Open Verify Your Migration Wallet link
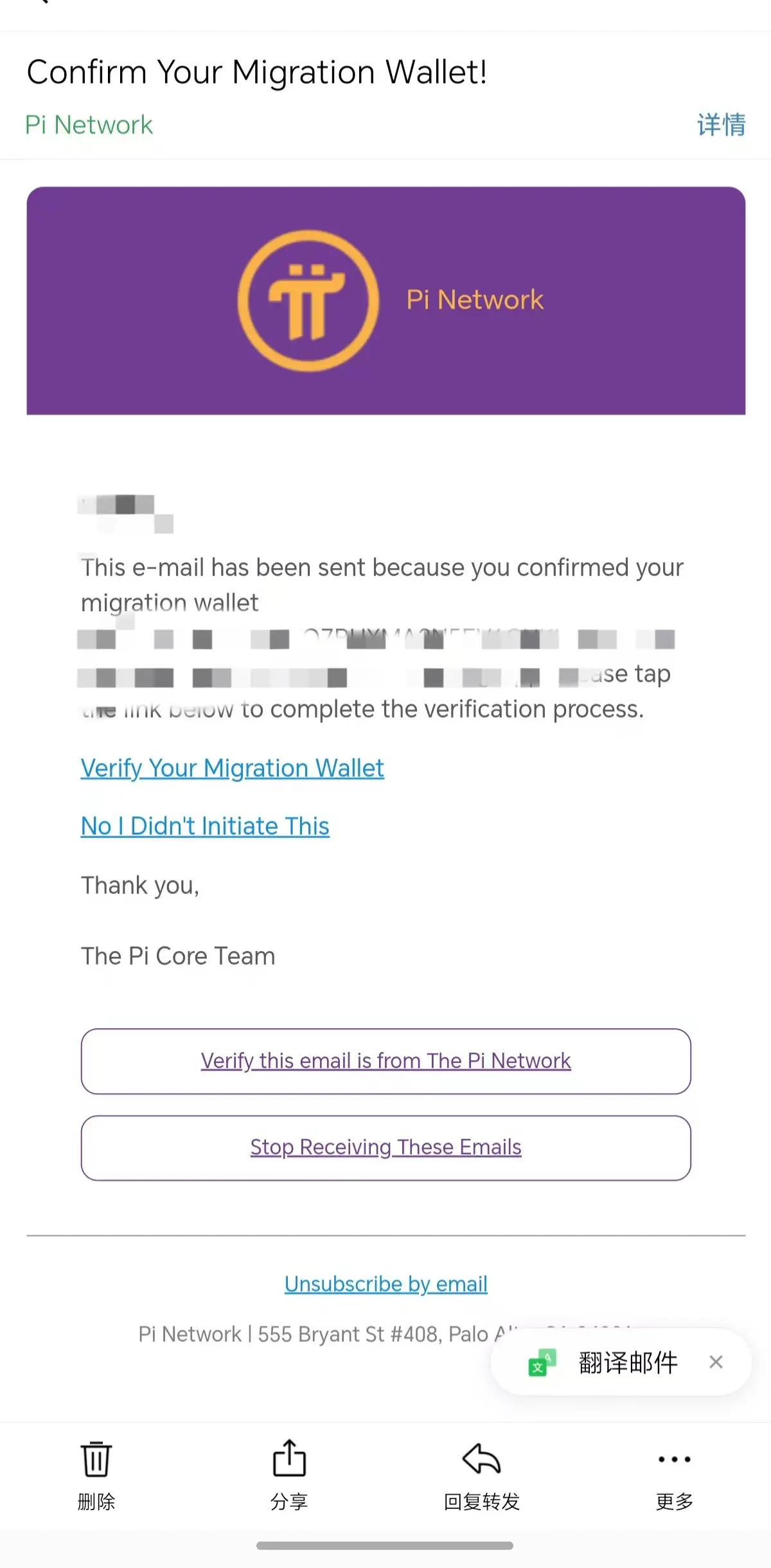Image resolution: width=771 pixels, height=1568 pixels. [232, 769]
